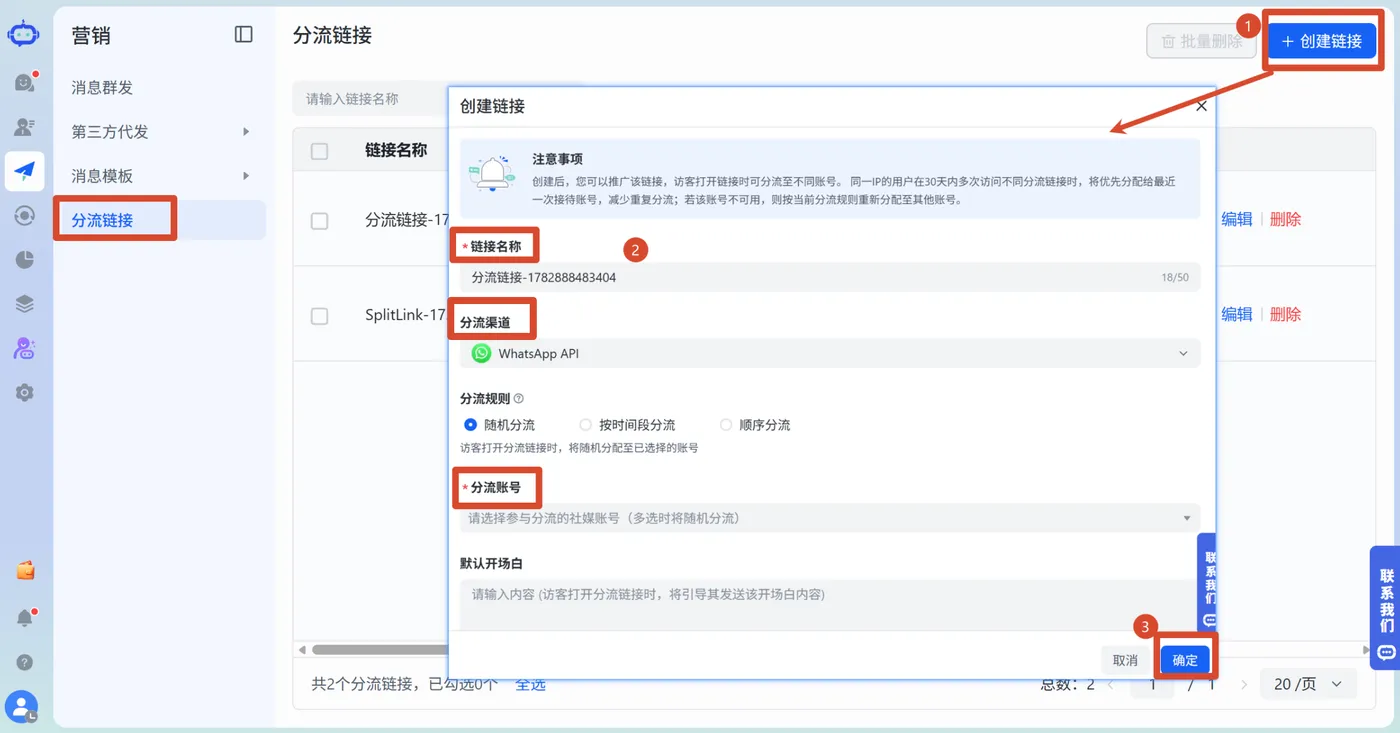
Task: Open the 20/页 page size dropdown
Action: coord(1308,685)
